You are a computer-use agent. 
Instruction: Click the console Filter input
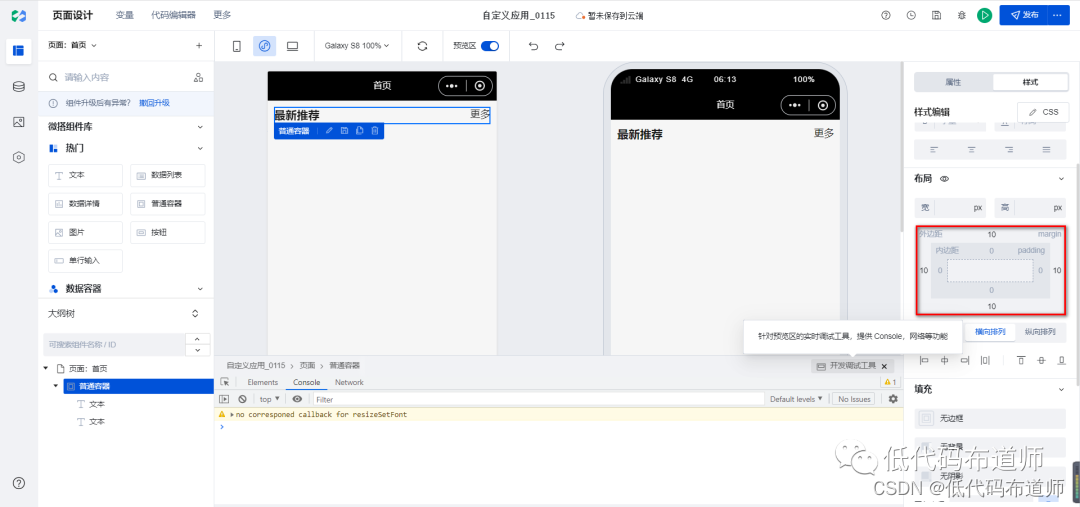click(539, 399)
